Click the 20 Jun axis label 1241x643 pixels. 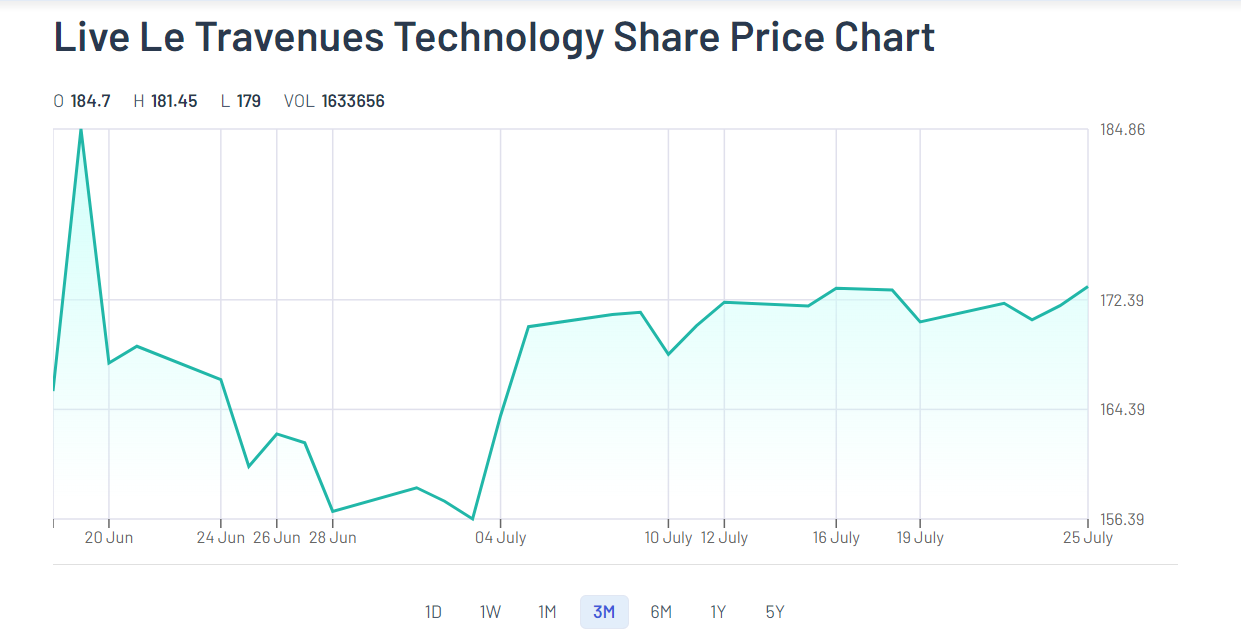tap(109, 538)
